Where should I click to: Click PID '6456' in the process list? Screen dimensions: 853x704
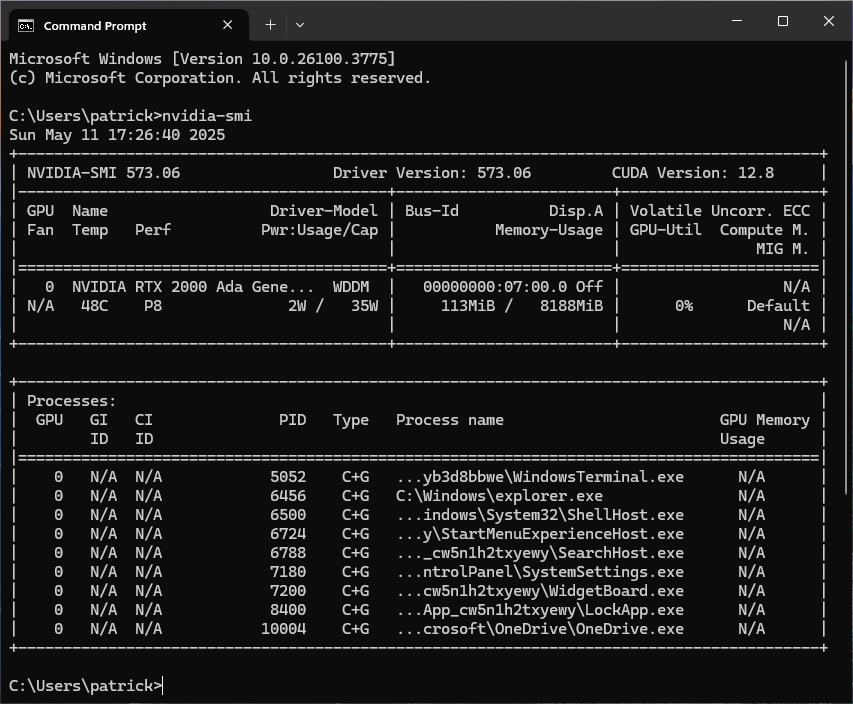click(x=288, y=496)
